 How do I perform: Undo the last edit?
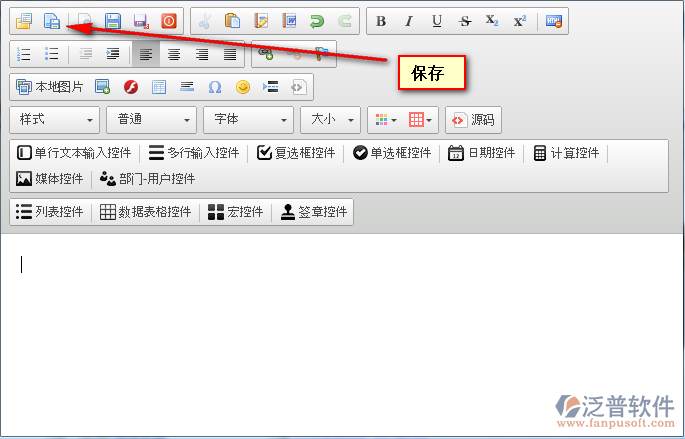[x=317, y=21]
